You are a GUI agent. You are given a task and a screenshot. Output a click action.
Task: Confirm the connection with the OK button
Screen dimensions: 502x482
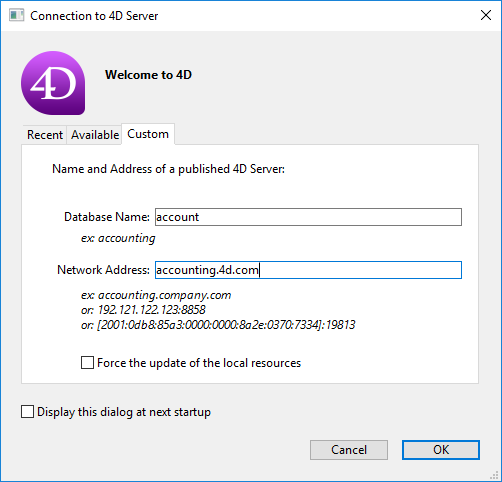tap(441, 450)
